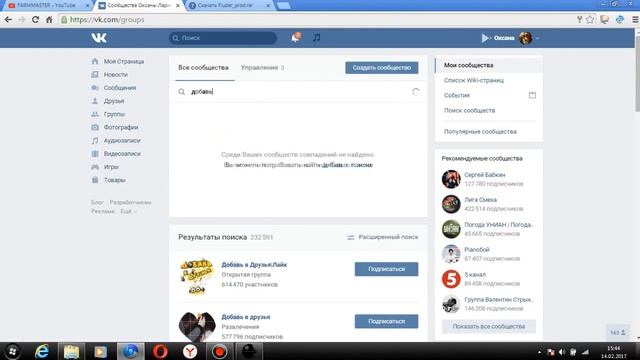
Task: Click the Фотографии camera icon
Action: click(x=95, y=127)
